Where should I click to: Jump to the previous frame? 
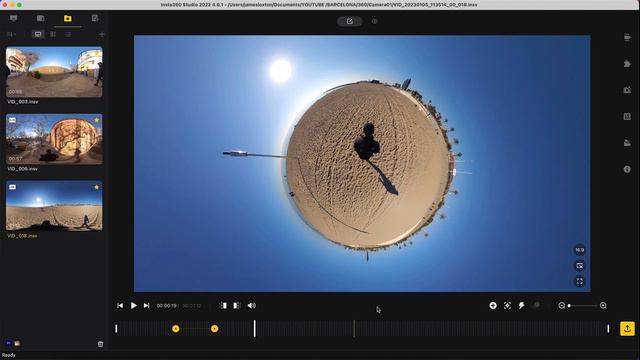click(x=120, y=305)
